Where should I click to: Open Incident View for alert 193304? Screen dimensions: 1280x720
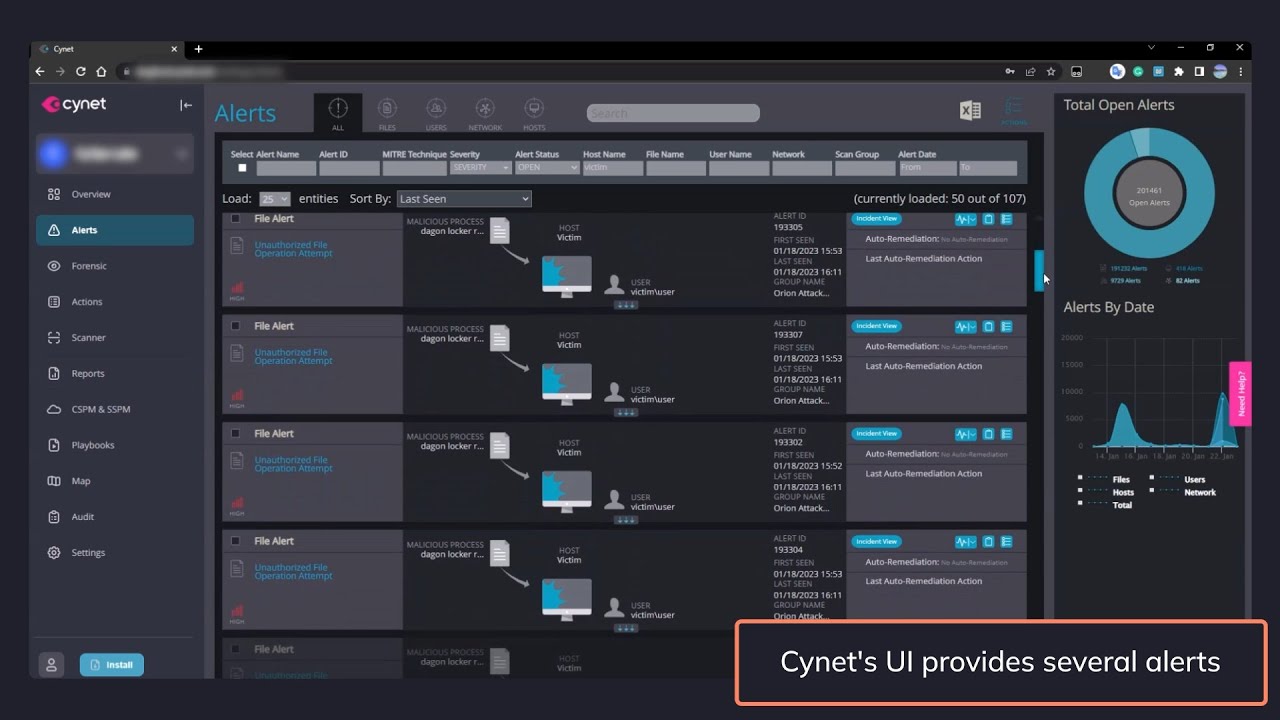coord(876,541)
